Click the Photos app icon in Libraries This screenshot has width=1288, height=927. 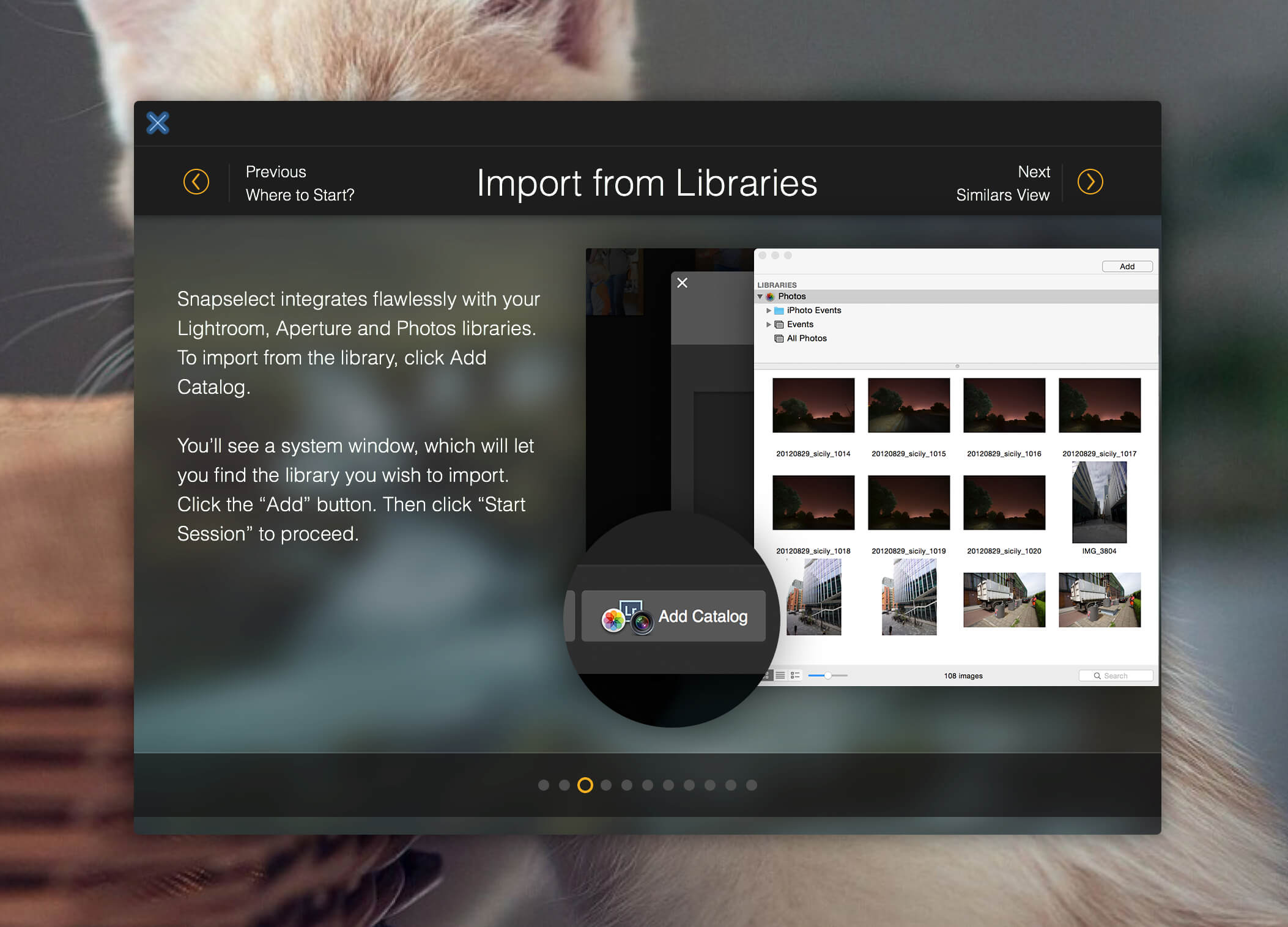(770, 297)
